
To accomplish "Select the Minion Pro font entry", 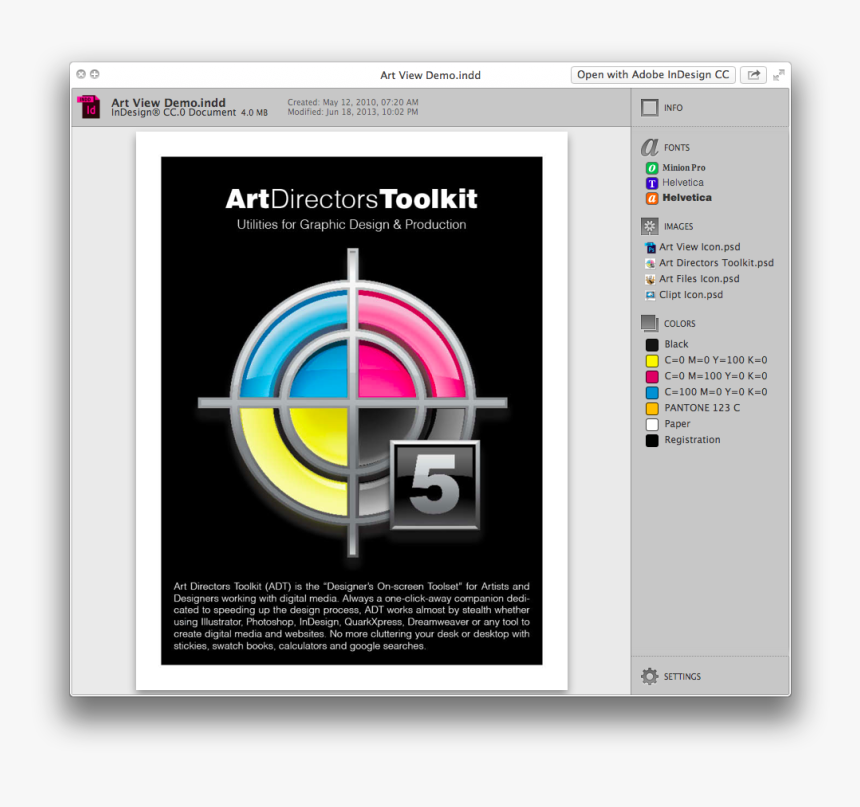I will (683, 168).
